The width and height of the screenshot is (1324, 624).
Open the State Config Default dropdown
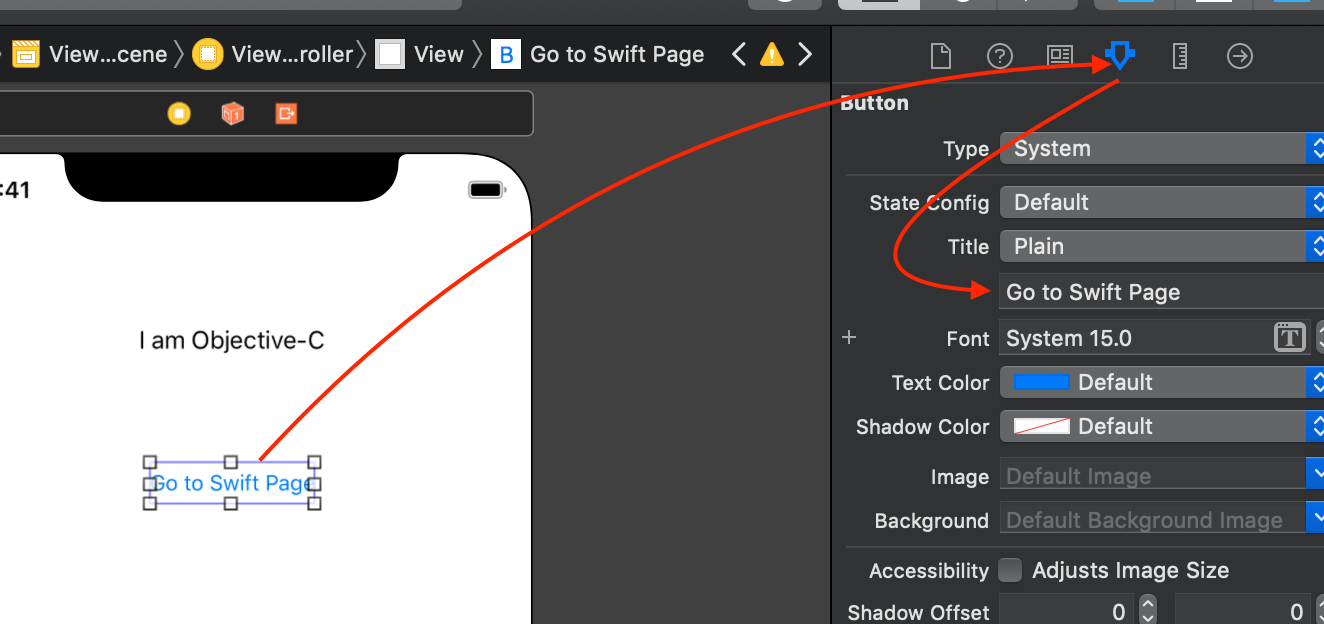click(x=1161, y=202)
